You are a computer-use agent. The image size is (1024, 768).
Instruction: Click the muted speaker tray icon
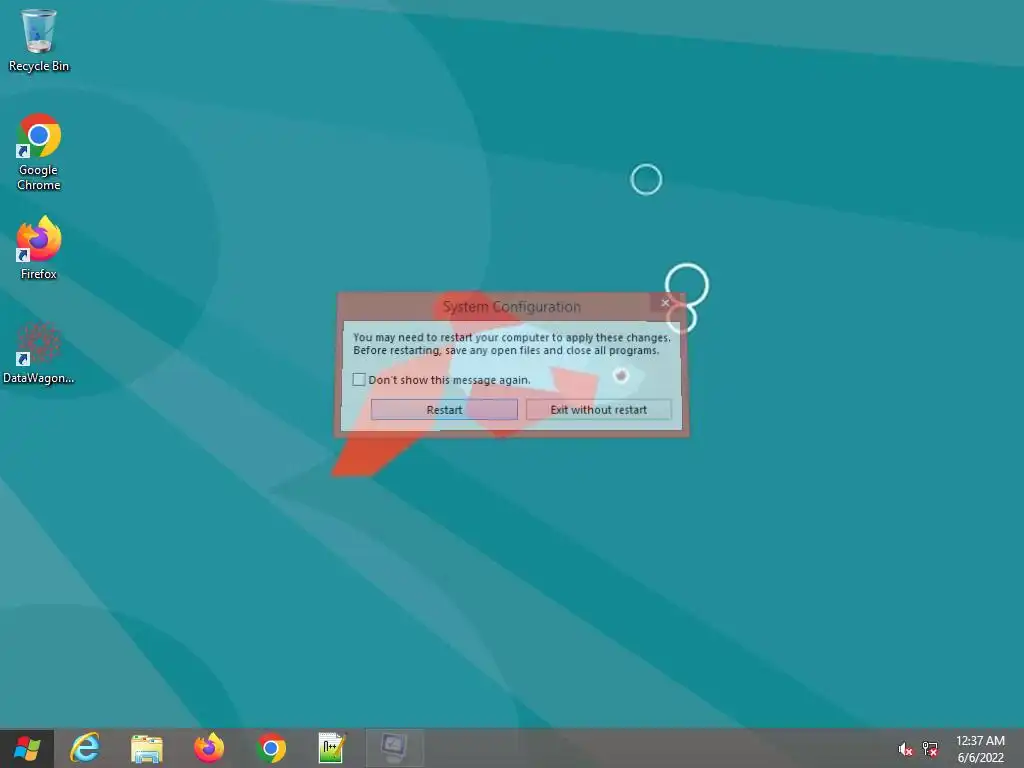905,749
